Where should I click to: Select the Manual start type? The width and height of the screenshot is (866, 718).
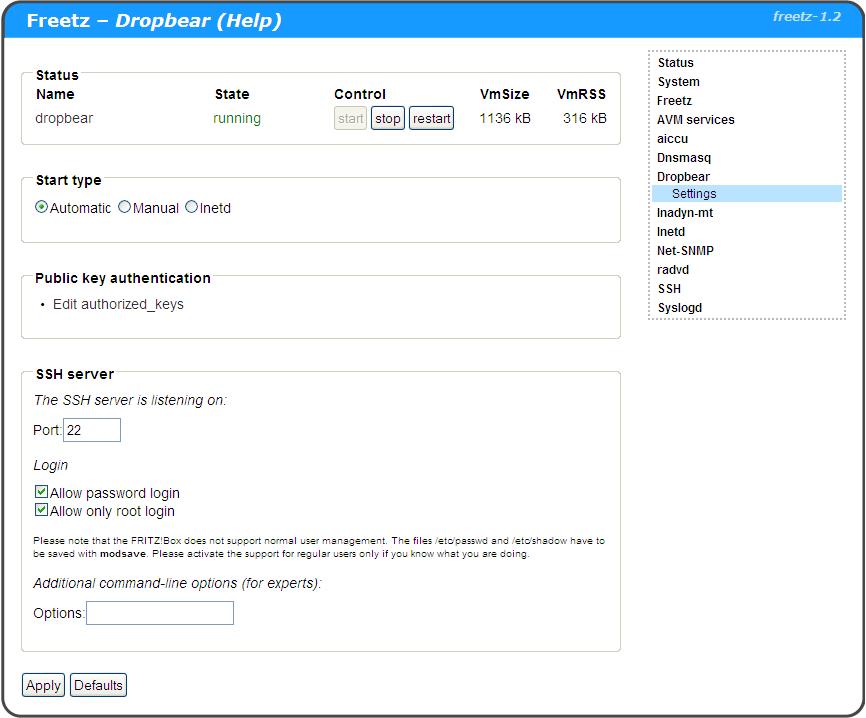coord(125,207)
